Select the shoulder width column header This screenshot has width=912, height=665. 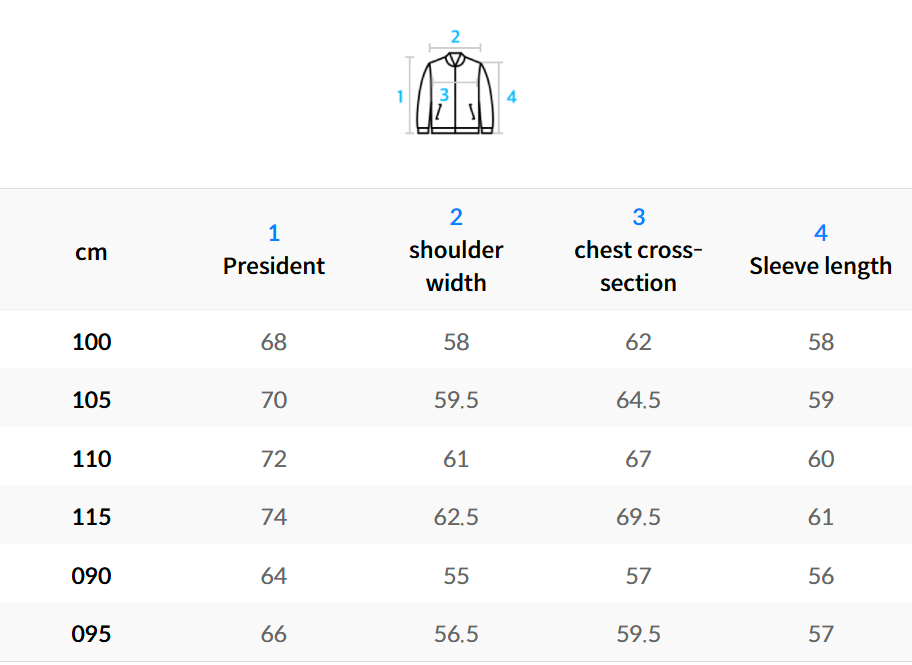click(456, 266)
